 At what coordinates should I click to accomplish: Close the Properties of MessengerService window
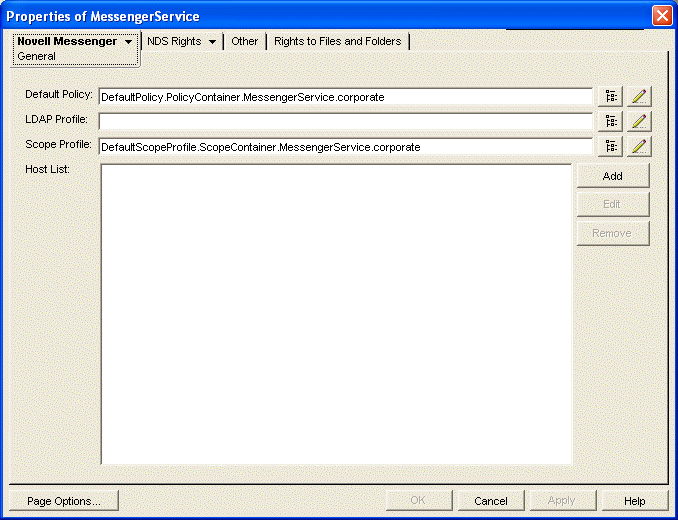(x=661, y=16)
